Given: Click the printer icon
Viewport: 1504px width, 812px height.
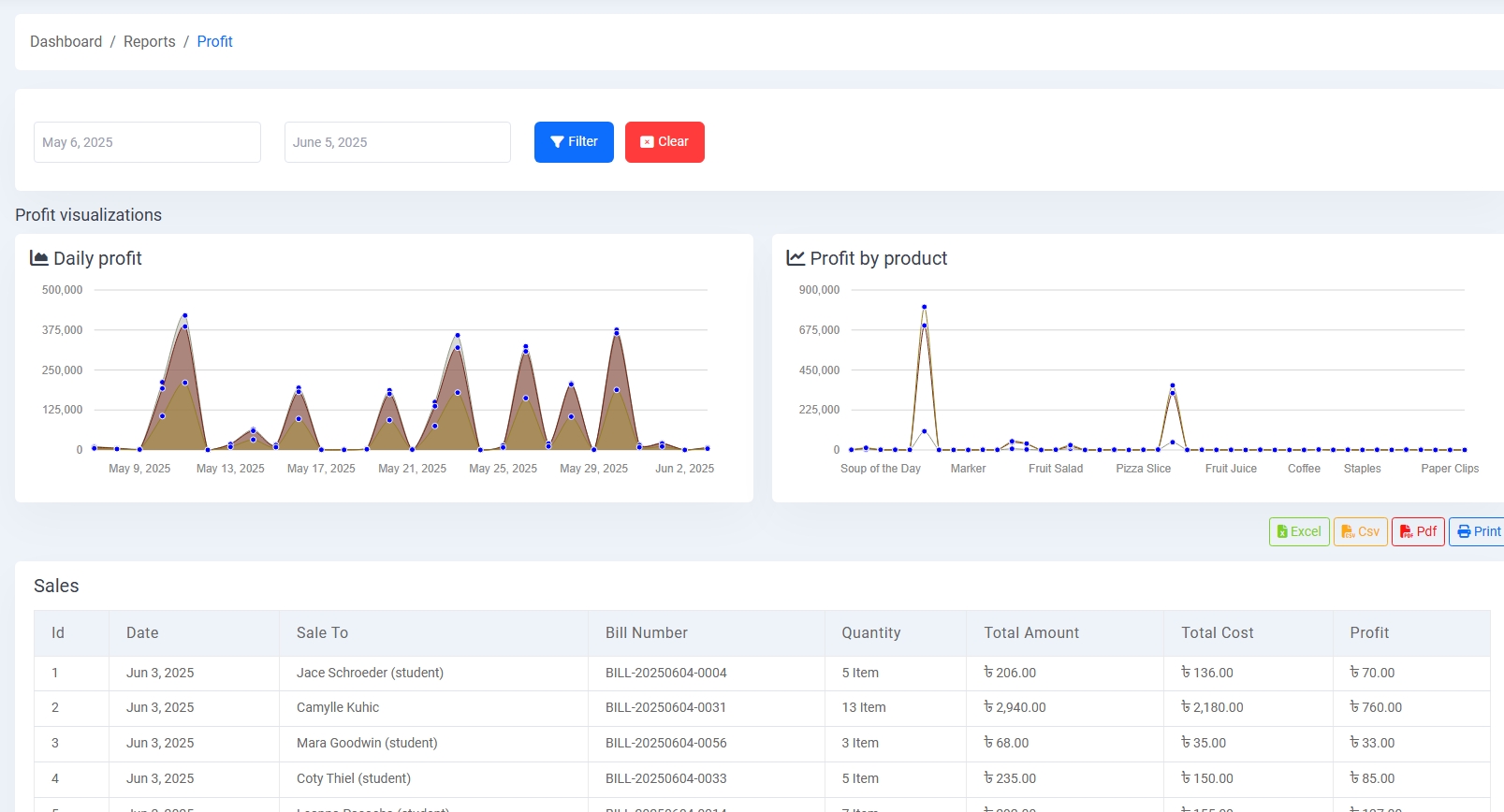Looking at the screenshot, I should [1464, 531].
